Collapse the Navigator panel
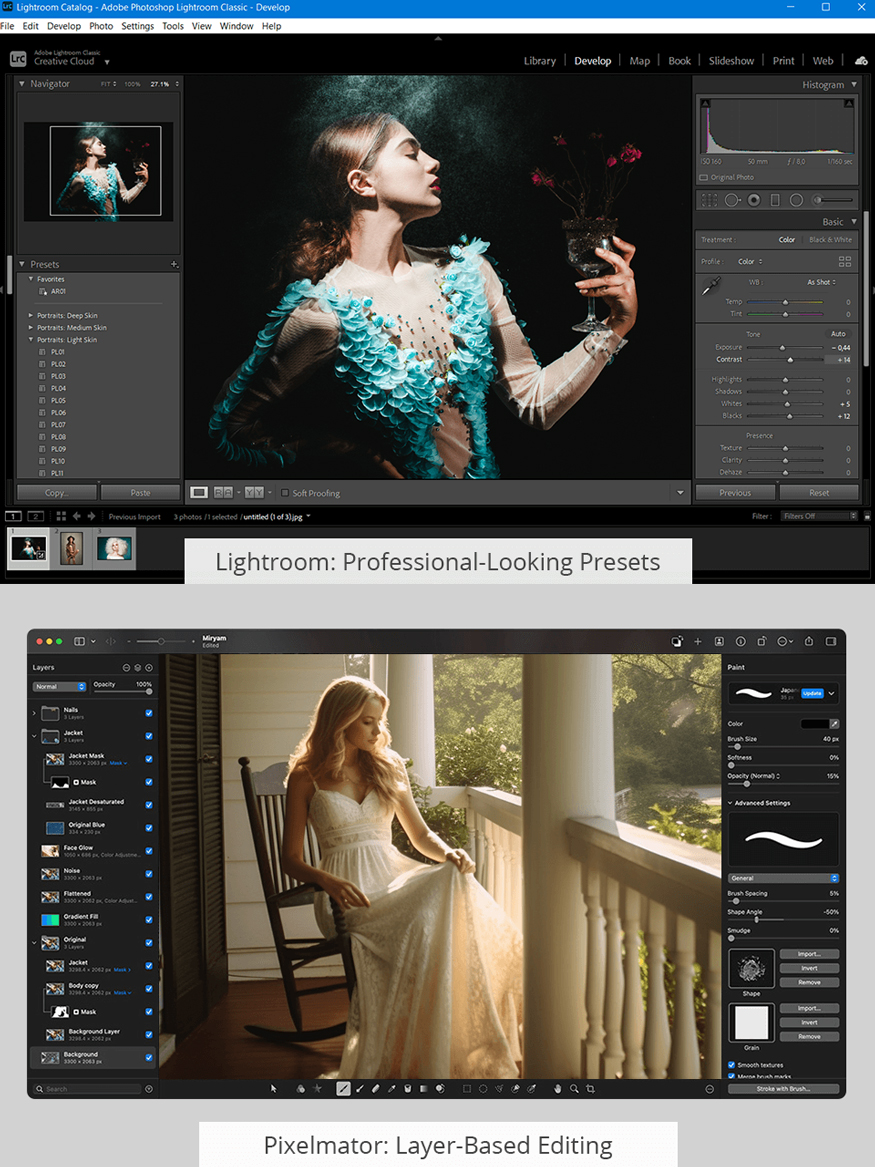The width and height of the screenshot is (875, 1167). tap(22, 84)
